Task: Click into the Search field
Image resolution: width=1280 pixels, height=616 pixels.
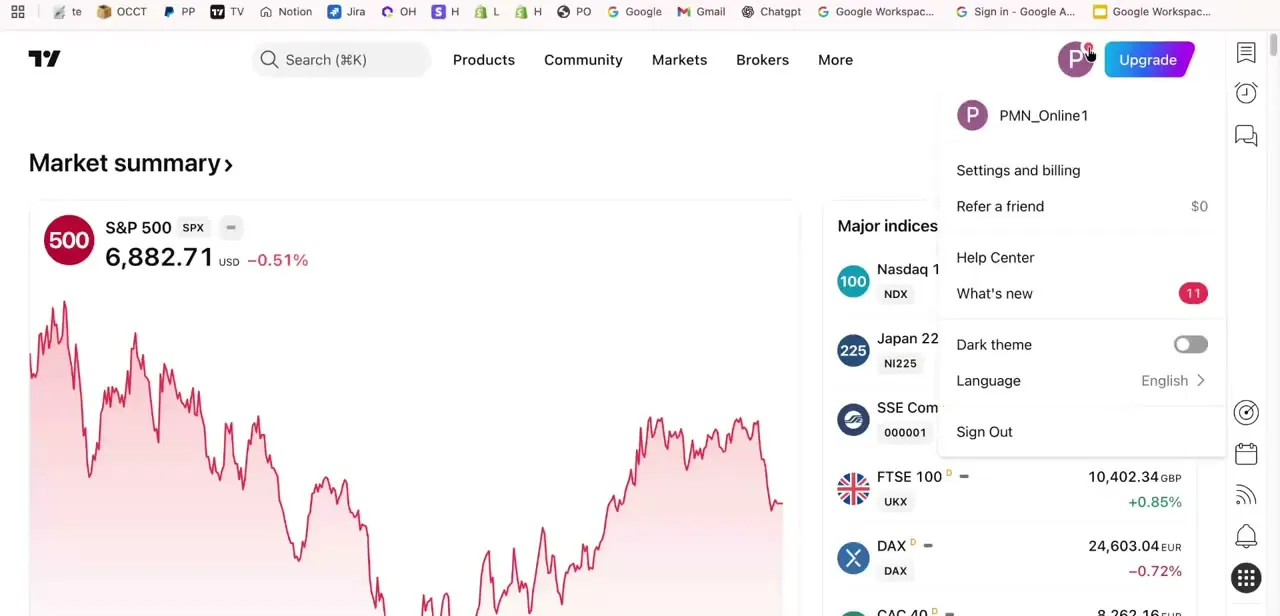Action: click(342, 60)
